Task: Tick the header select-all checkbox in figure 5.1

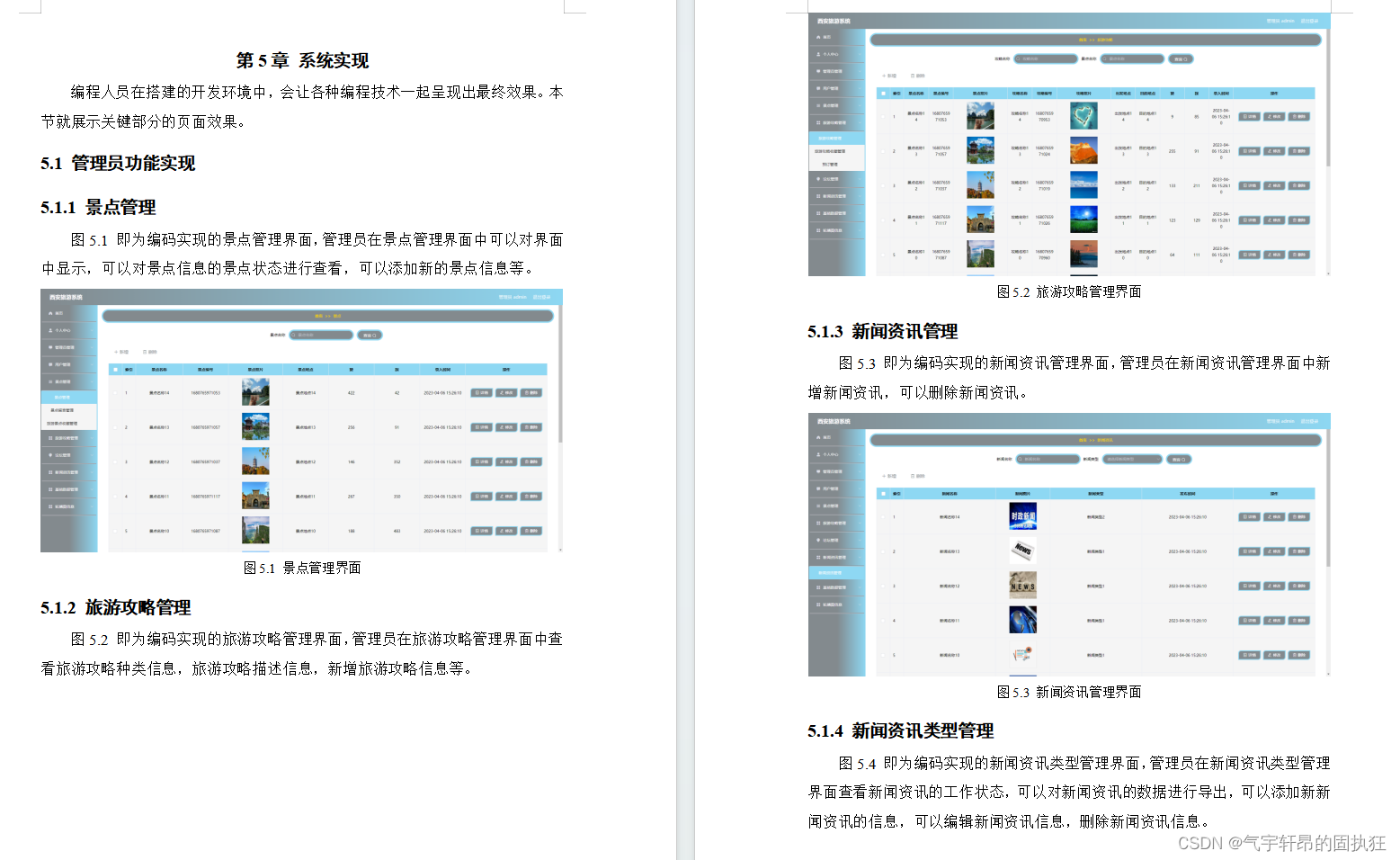Action: (x=115, y=369)
